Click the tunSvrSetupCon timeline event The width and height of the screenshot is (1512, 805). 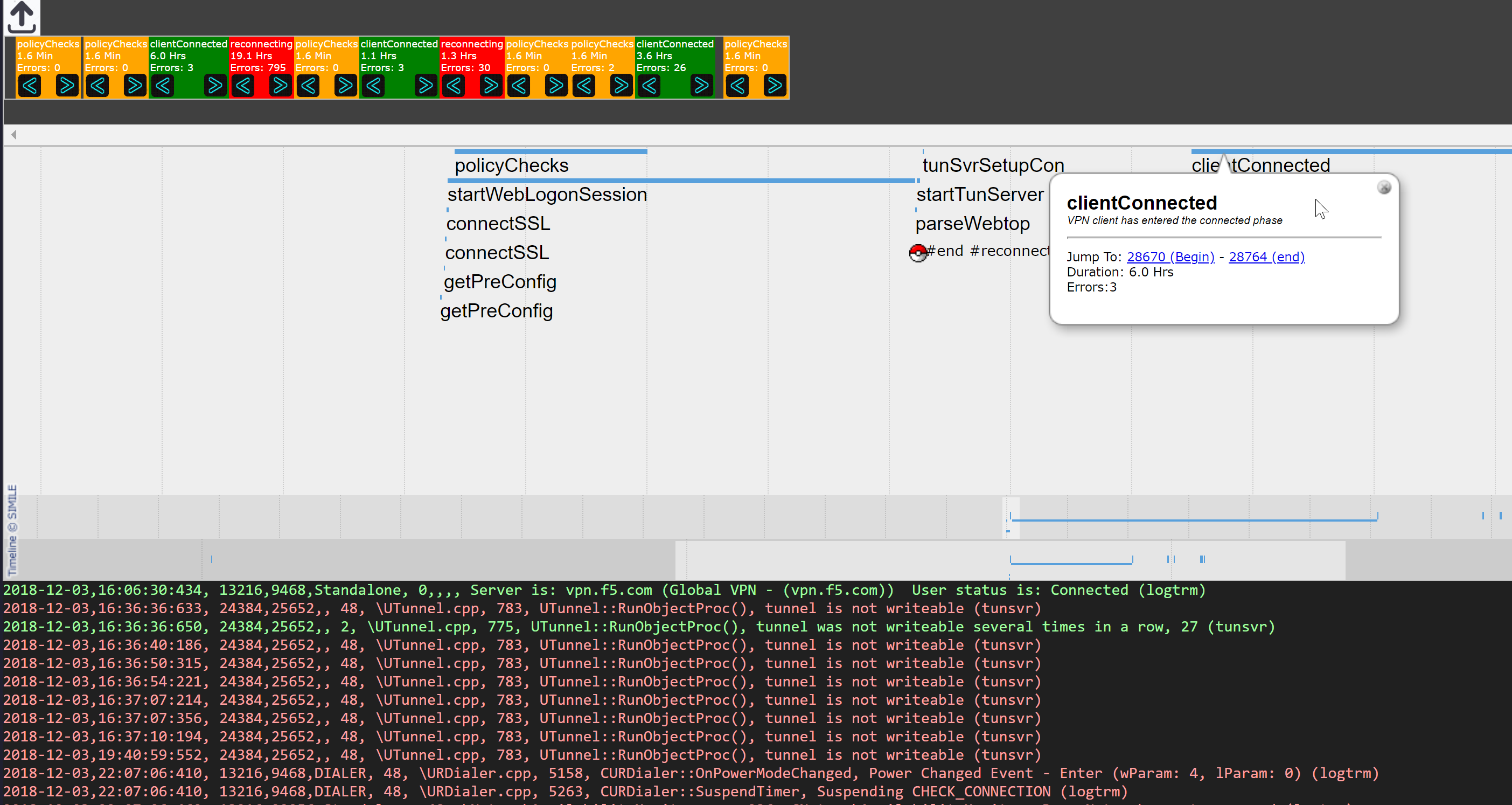pos(993,165)
